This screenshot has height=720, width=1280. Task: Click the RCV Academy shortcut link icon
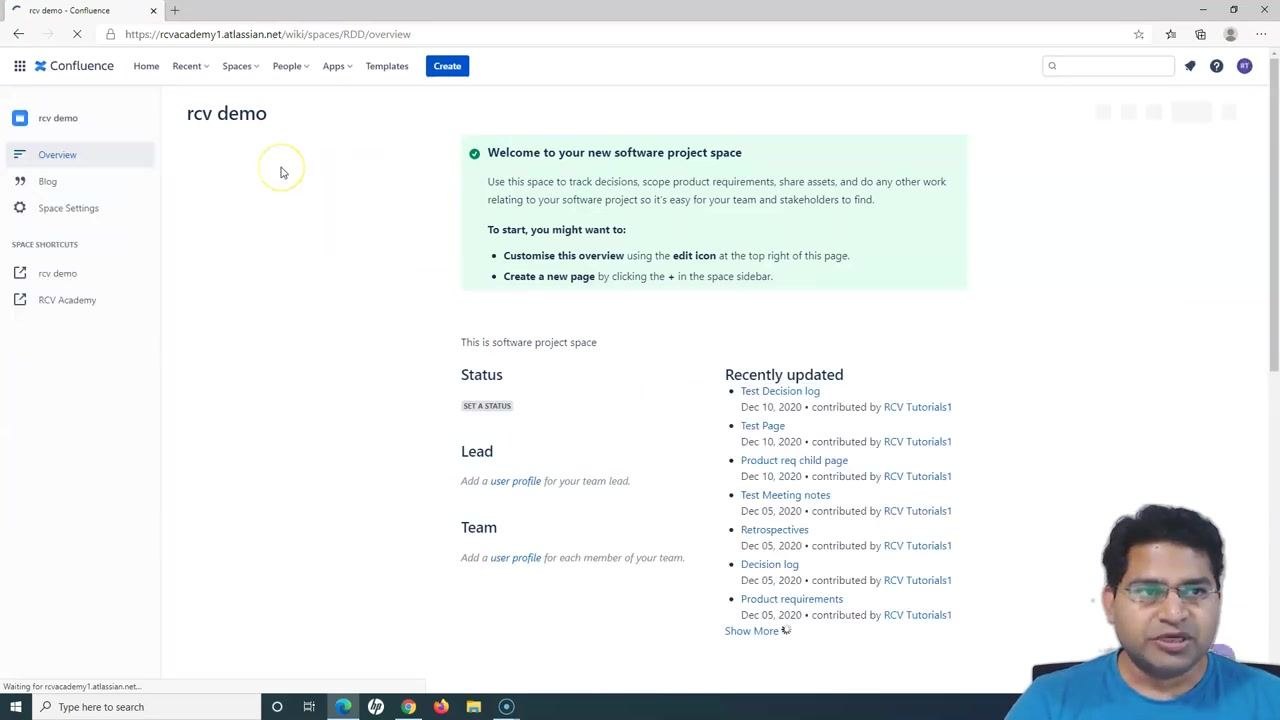pos(19,300)
